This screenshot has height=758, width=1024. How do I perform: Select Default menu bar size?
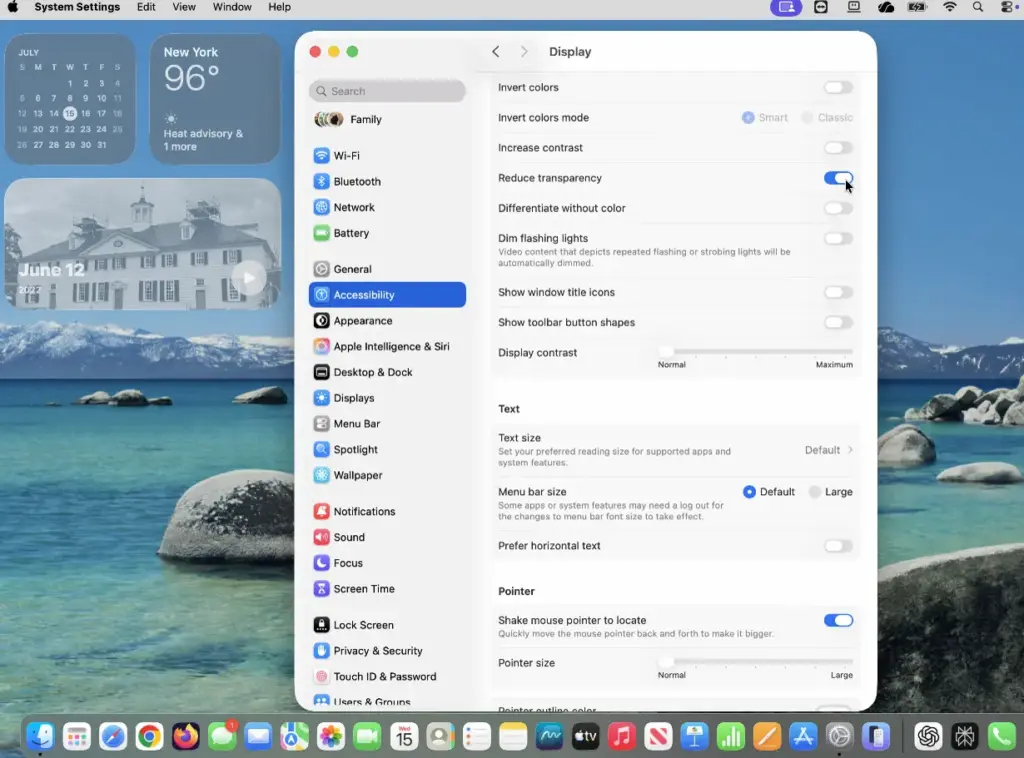click(749, 492)
